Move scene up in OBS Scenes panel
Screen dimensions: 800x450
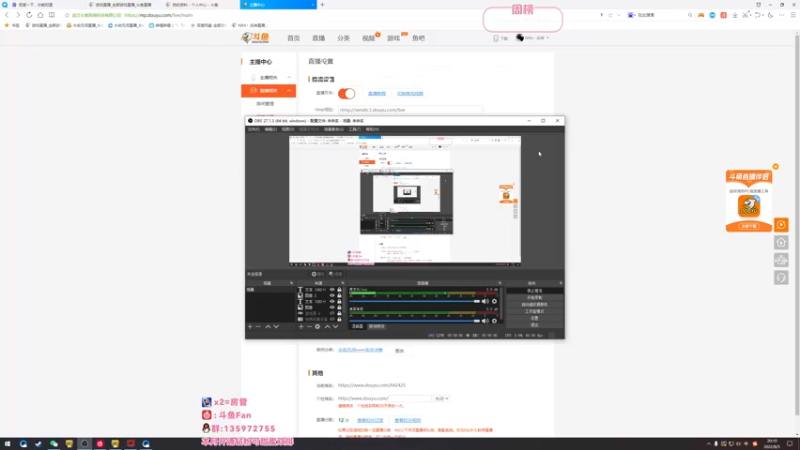pyautogui.click(x=268, y=327)
